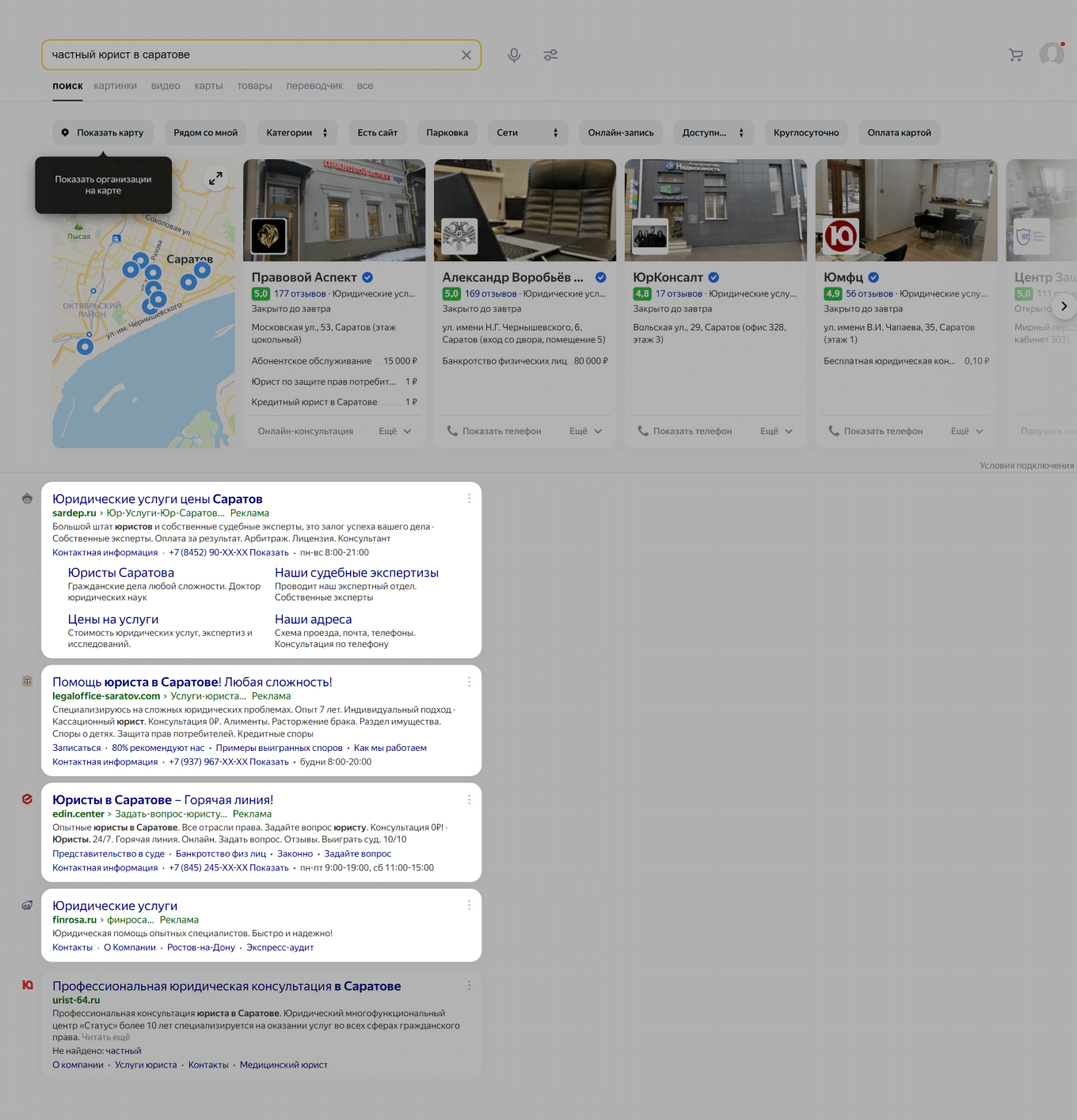Screen dimensions: 1077x1120
Task: Open options menu for edin.center ad
Action: pyautogui.click(x=469, y=799)
